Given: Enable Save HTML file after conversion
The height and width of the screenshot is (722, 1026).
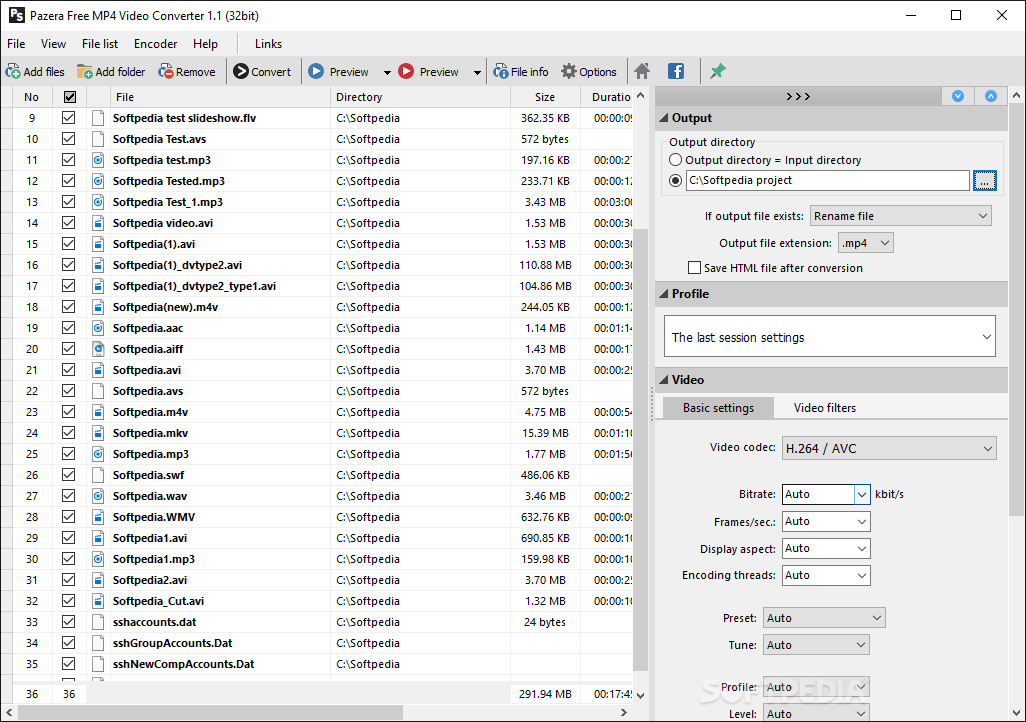Looking at the screenshot, I should coord(694,268).
